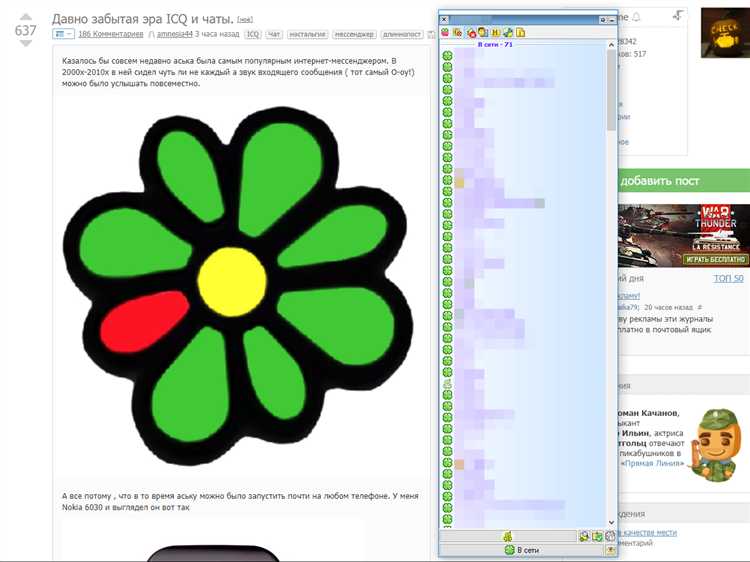Open the 'Прямая Линия' link
This screenshot has height=562, width=750.
[x=653, y=463]
